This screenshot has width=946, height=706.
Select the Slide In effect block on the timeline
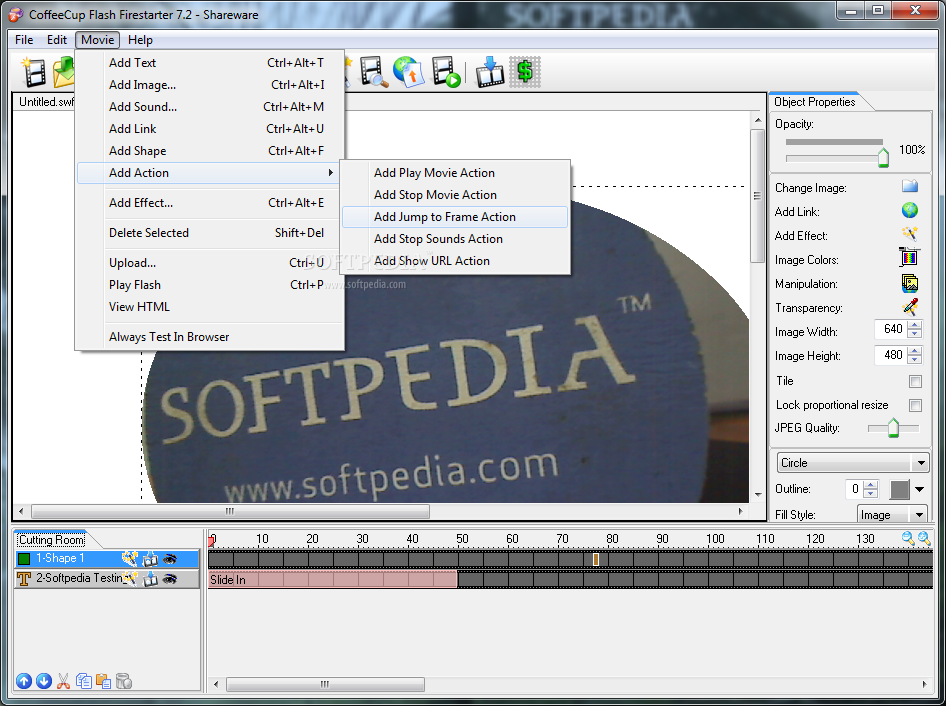[x=332, y=579]
